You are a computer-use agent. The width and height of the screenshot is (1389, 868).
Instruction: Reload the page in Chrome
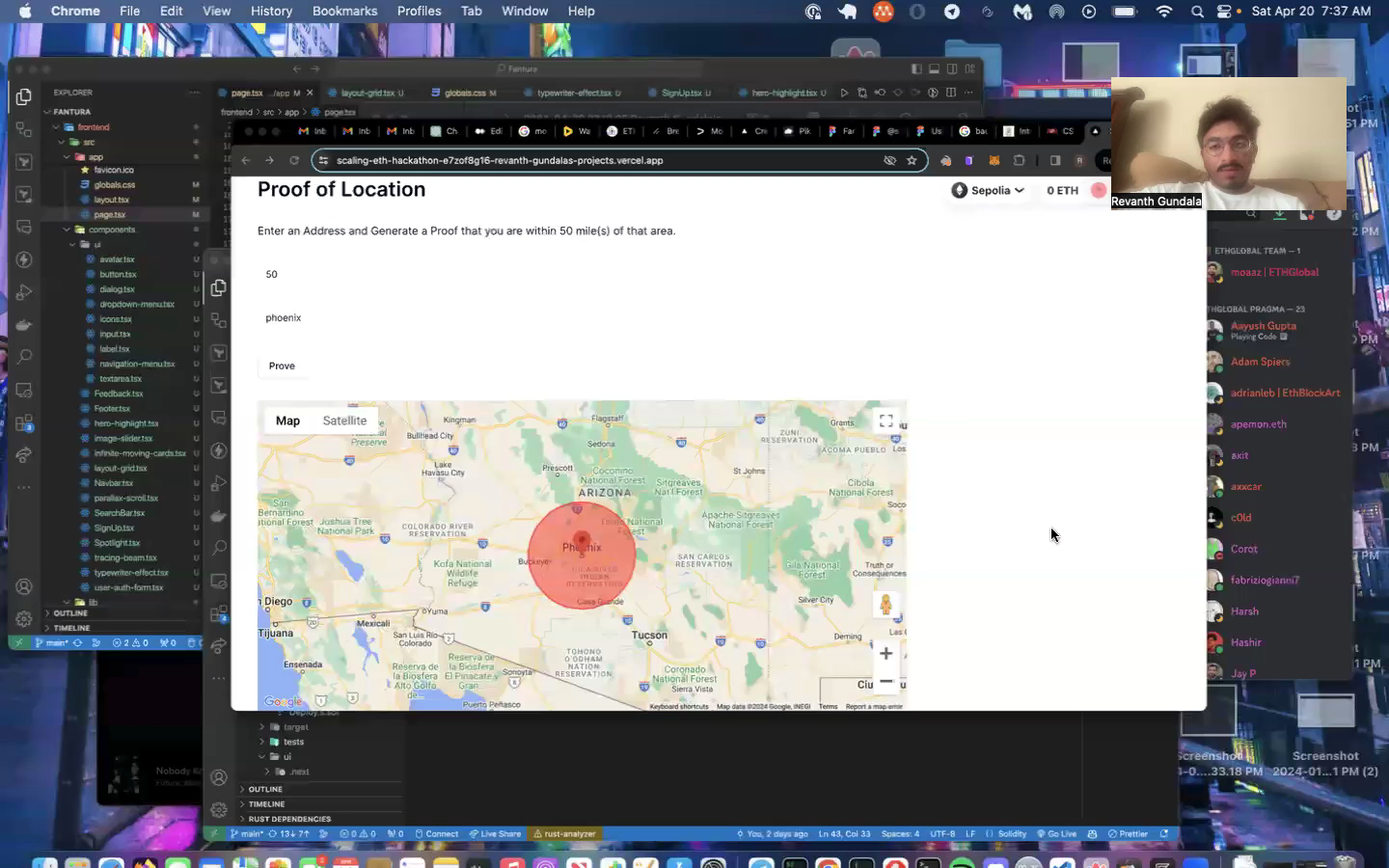294,161
